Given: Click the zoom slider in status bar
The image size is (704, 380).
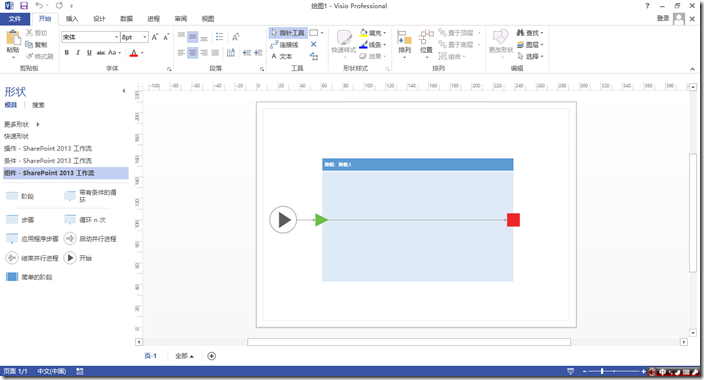Looking at the screenshot, I should [x=614, y=371].
